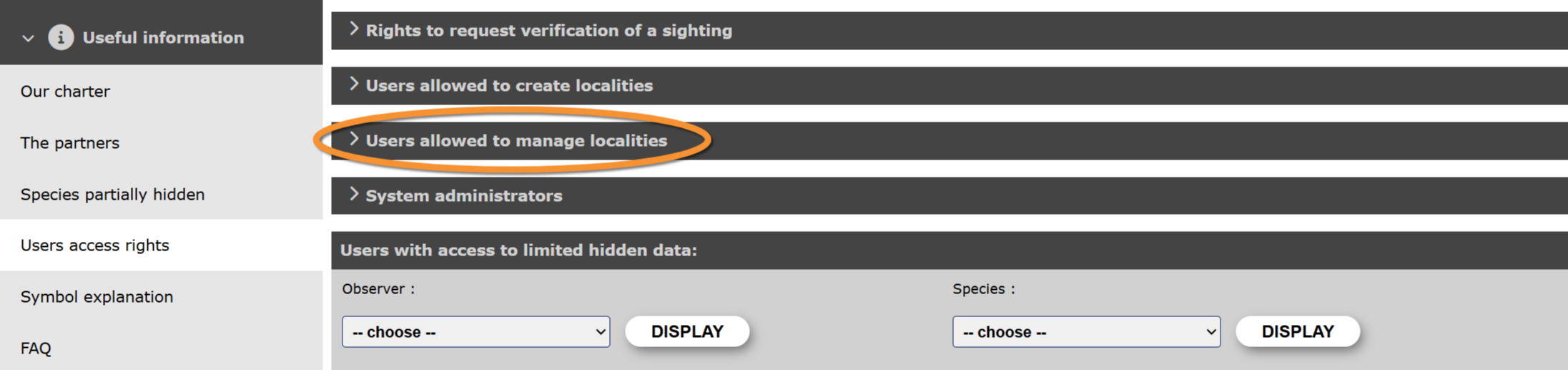Click the Useful information header title
This screenshot has height=370, width=1568.
coord(163,38)
